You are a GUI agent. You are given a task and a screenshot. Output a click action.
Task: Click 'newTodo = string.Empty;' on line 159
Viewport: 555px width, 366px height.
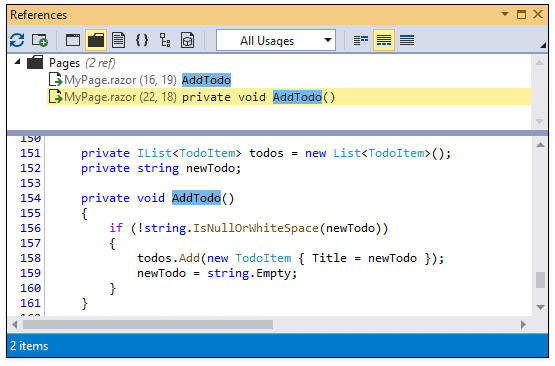pos(217,273)
